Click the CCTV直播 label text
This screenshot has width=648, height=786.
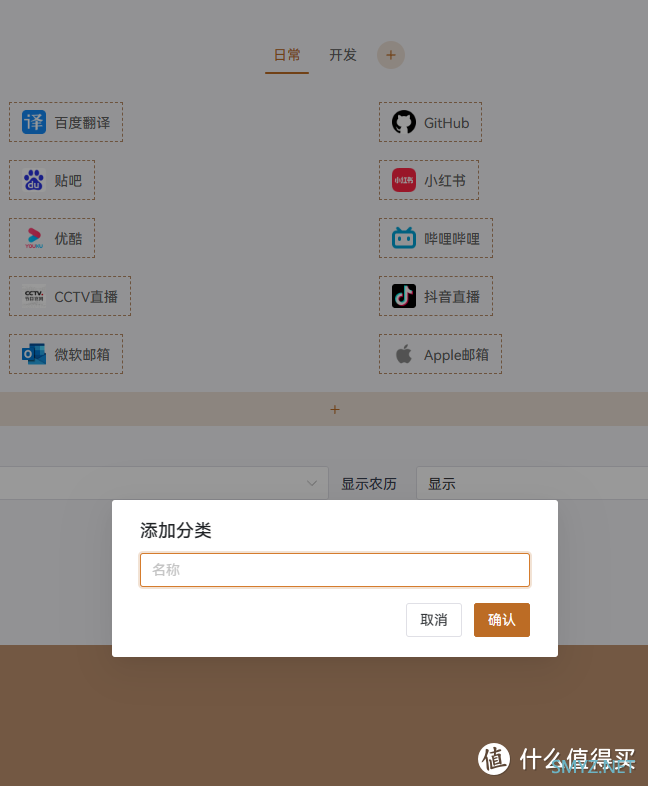[86, 297]
